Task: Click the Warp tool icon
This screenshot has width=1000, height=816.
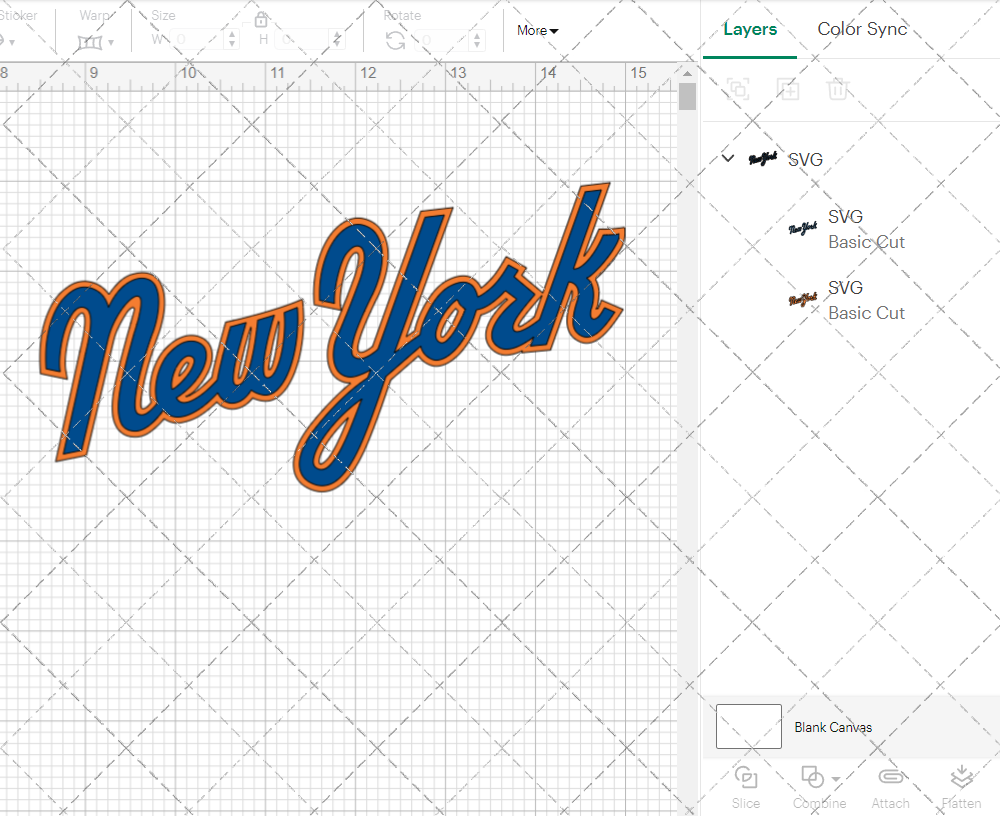Action: (91, 42)
